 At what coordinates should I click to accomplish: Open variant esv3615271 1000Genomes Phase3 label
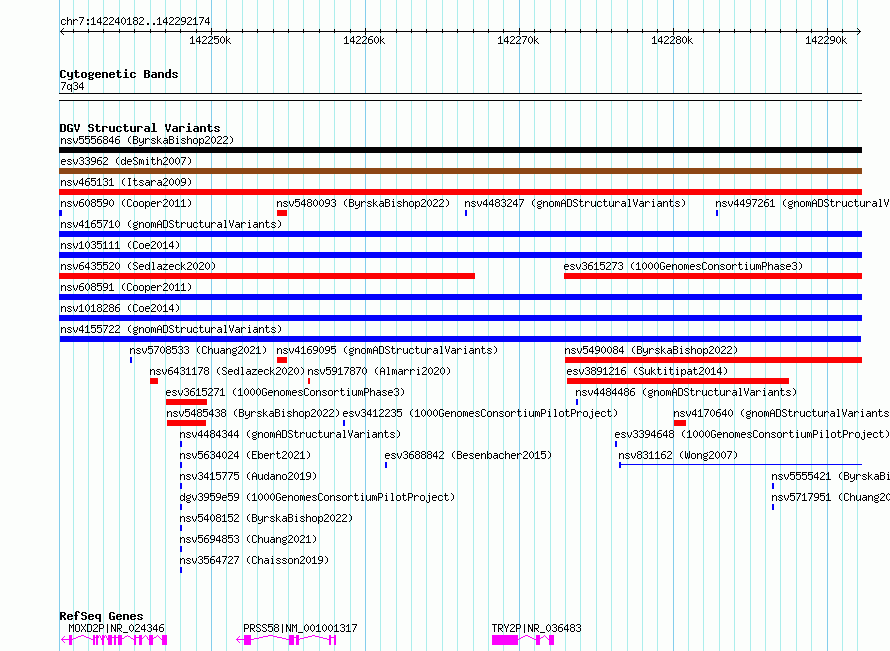coord(286,392)
